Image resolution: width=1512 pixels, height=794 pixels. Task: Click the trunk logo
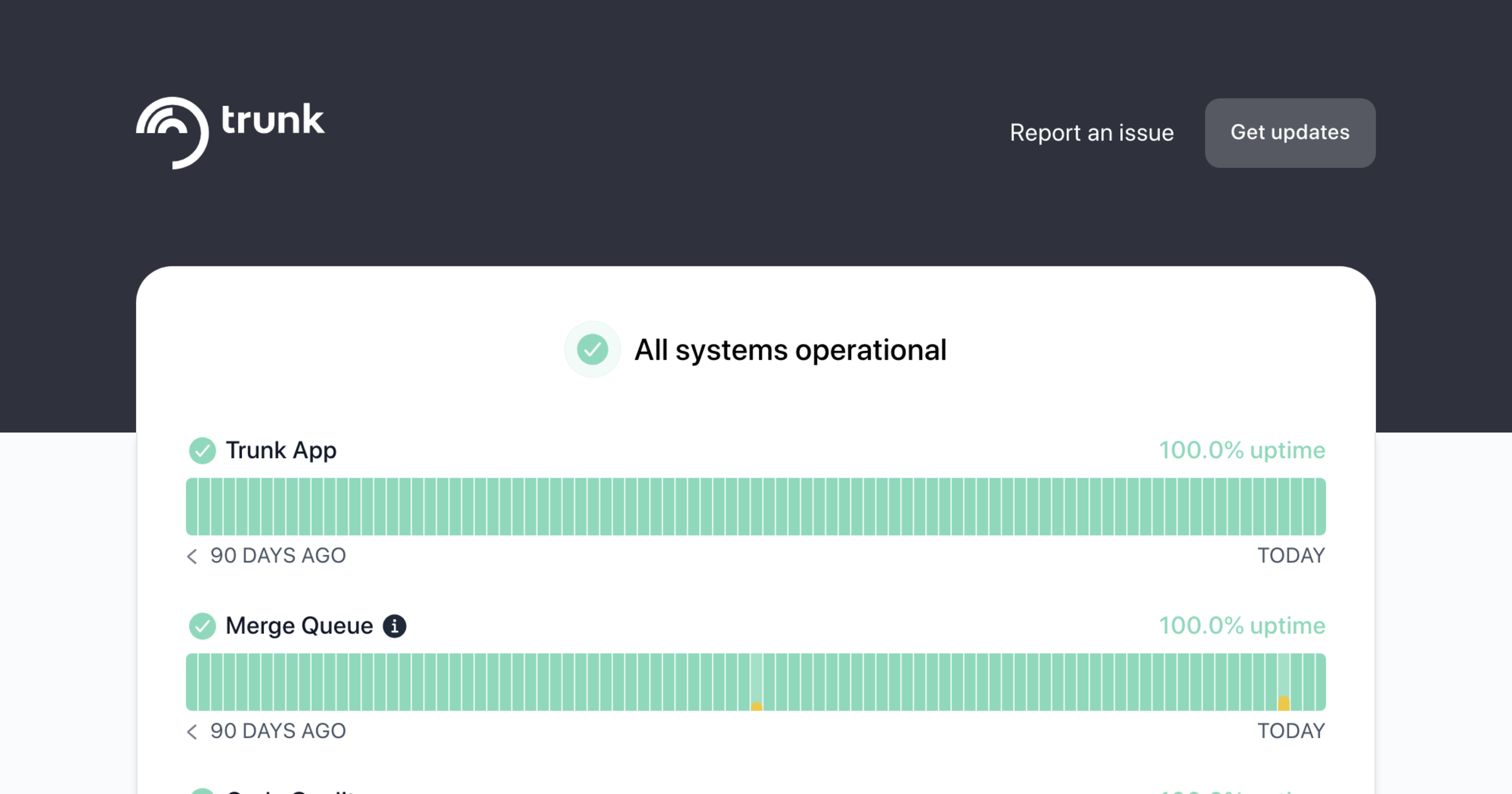click(230, 133)
